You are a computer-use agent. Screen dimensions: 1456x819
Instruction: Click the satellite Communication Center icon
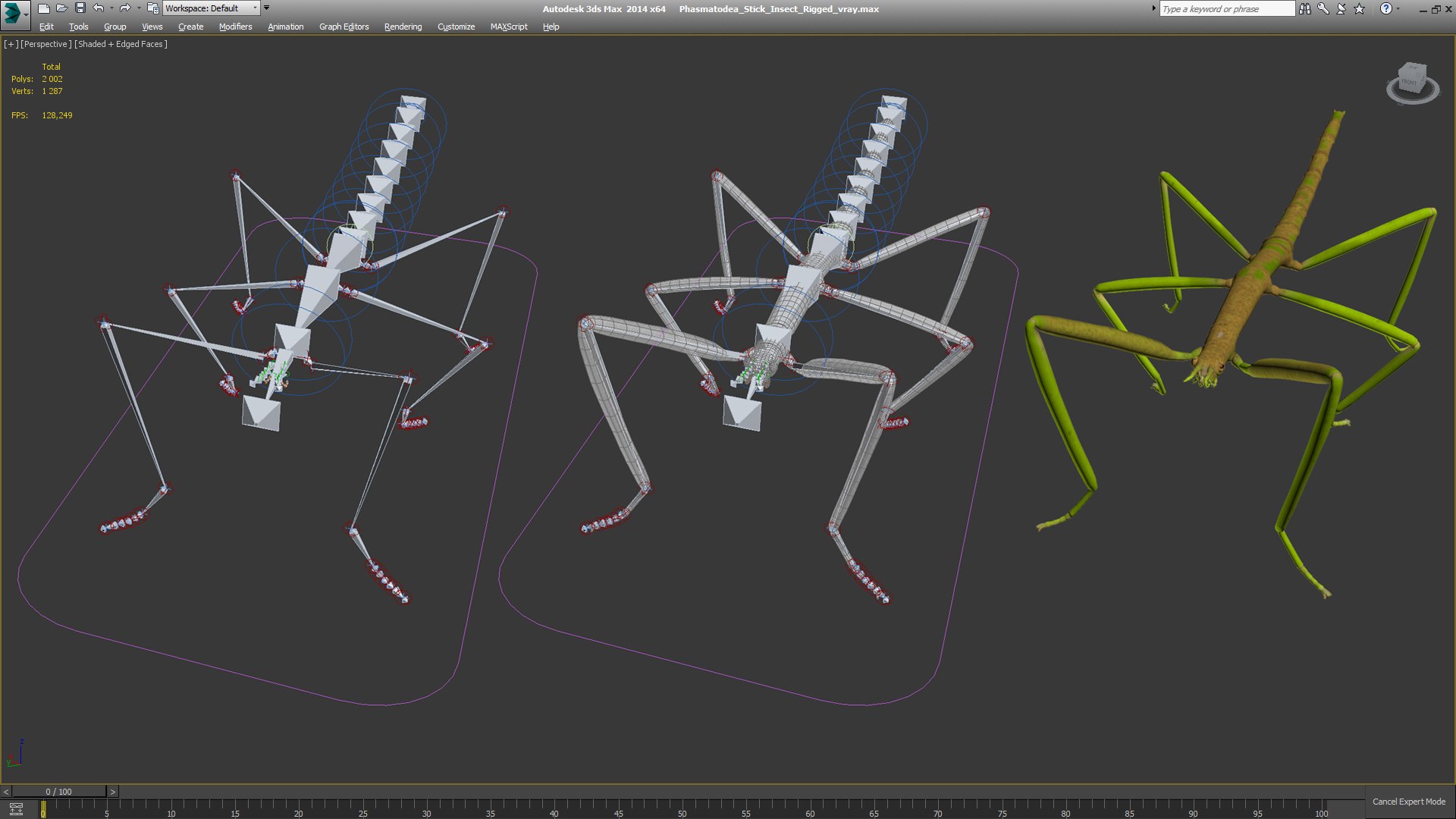1341,8
